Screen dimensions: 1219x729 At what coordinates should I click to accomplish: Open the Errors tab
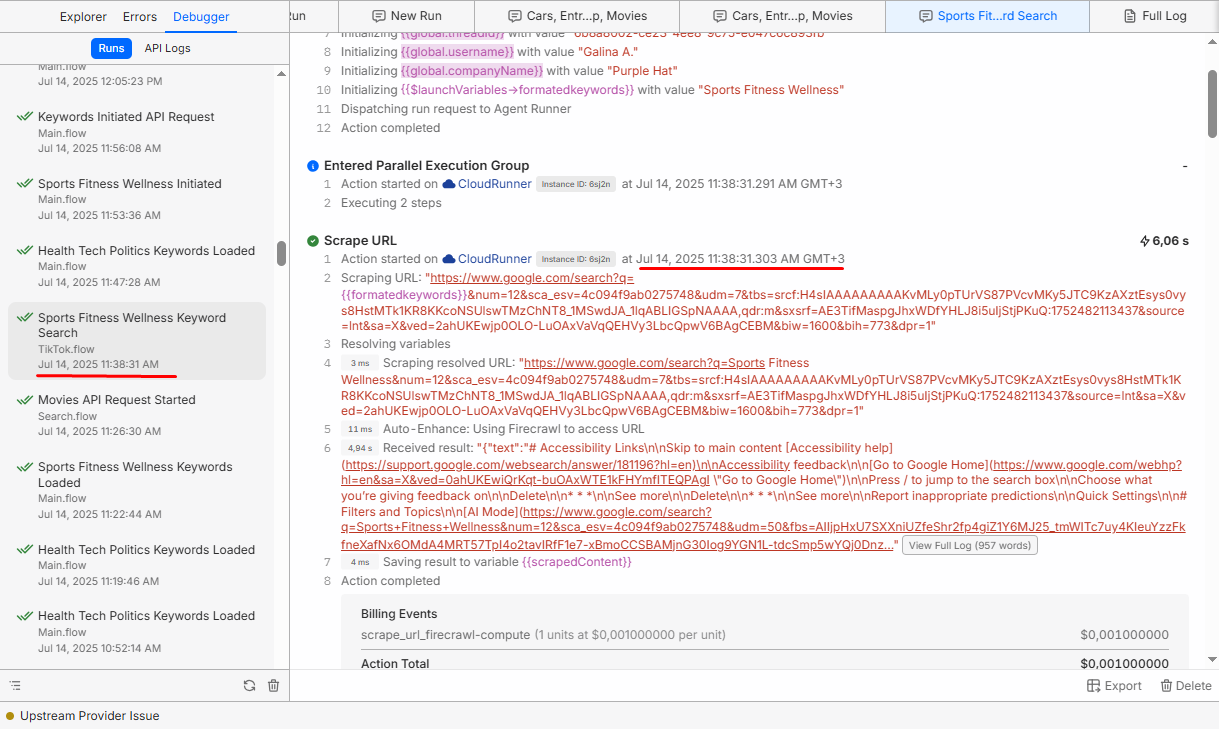click(x=140, y=17)
